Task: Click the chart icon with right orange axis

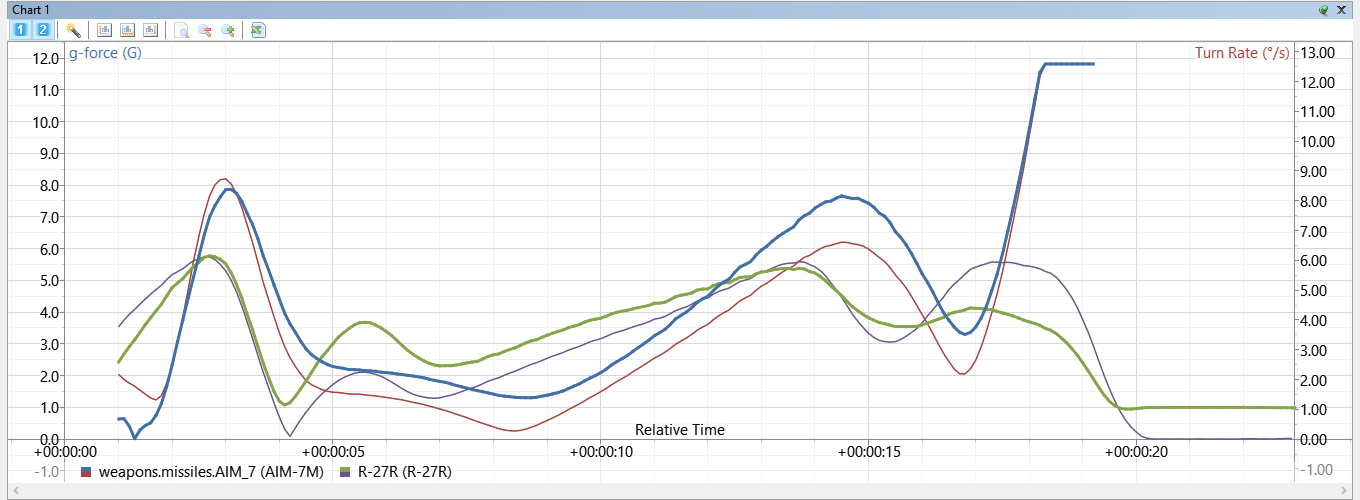Action: [x=150, y=29]
